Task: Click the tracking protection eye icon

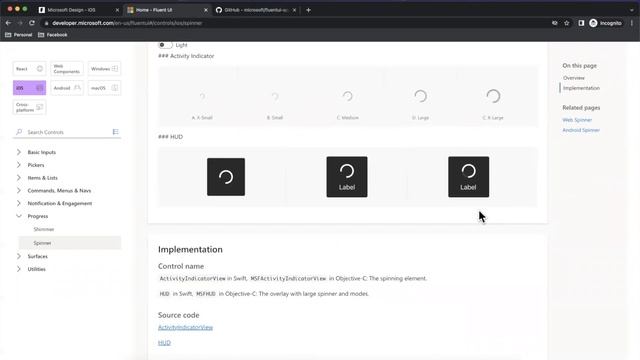Action: pos(554,23)
